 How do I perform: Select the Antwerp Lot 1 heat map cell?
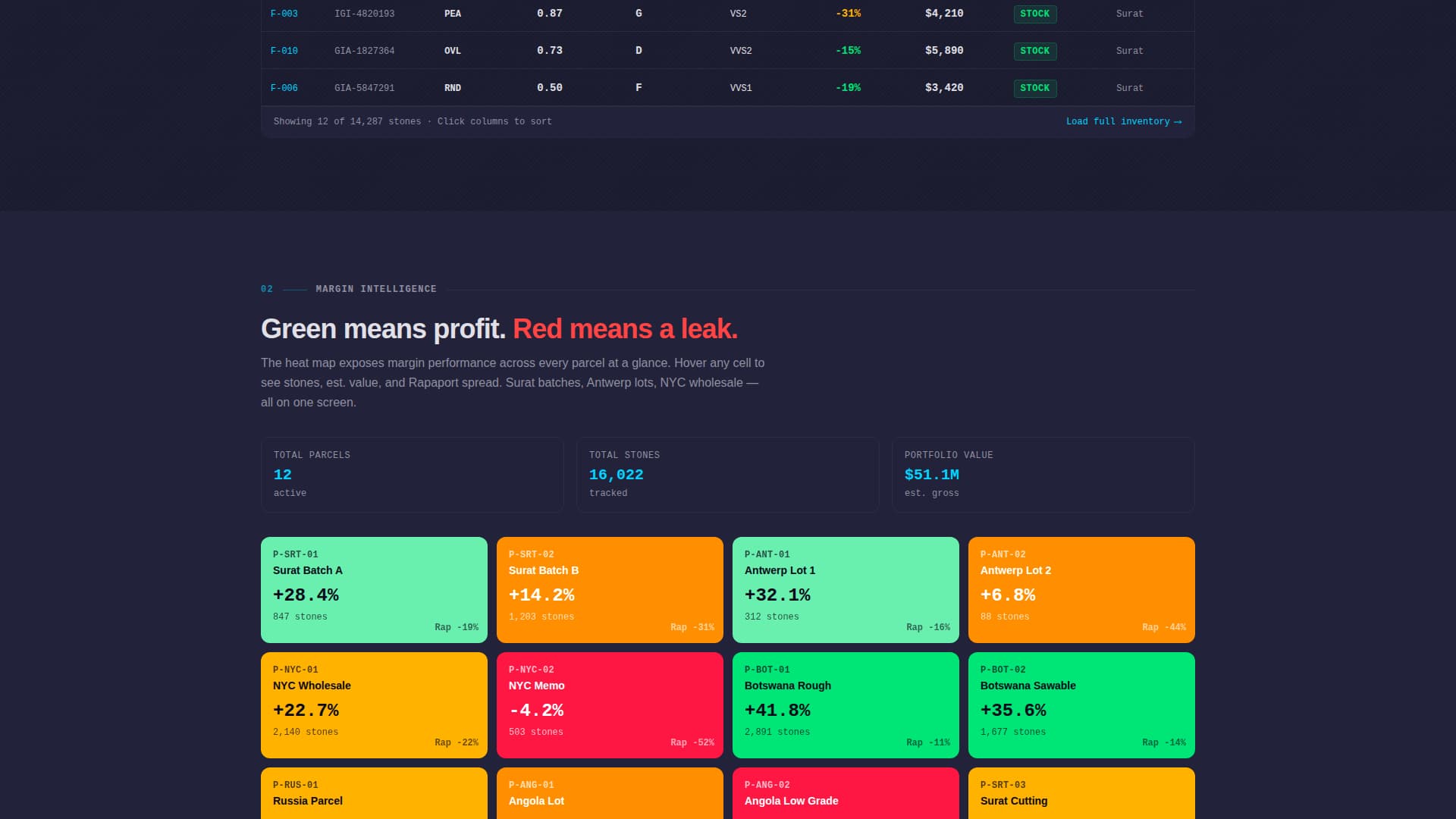pyautogui.click(x=846, y=590)
